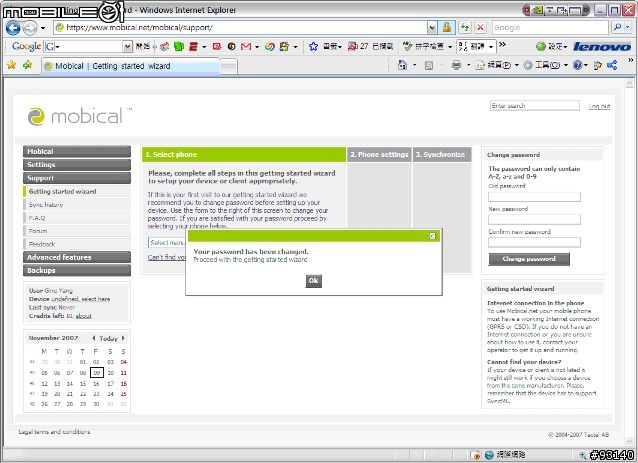This screenshot has width=638, height=463.
Task: Open the Settings sidebar menu
Action: tap(77, 165)
